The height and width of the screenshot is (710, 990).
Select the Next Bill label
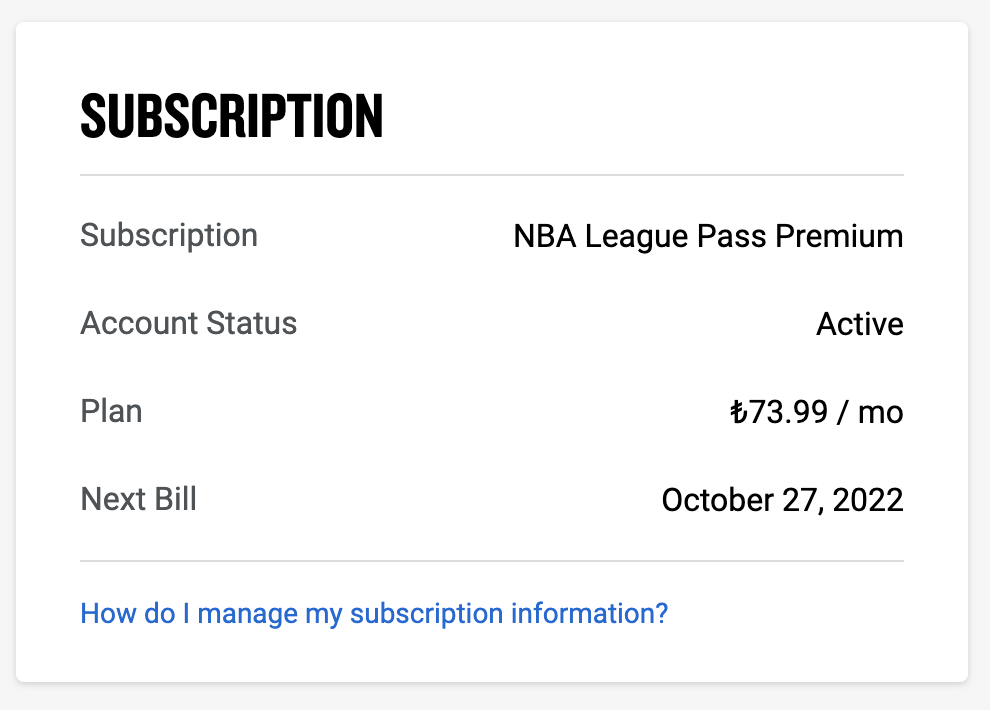(139, 499)
